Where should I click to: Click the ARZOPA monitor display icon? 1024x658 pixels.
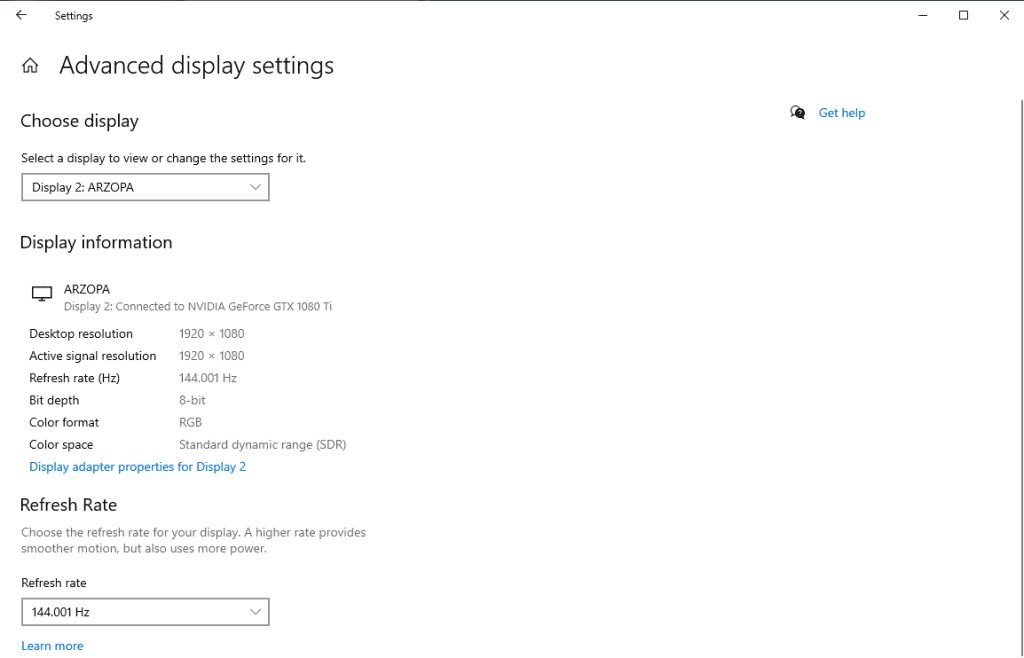(x=41, y=292)
